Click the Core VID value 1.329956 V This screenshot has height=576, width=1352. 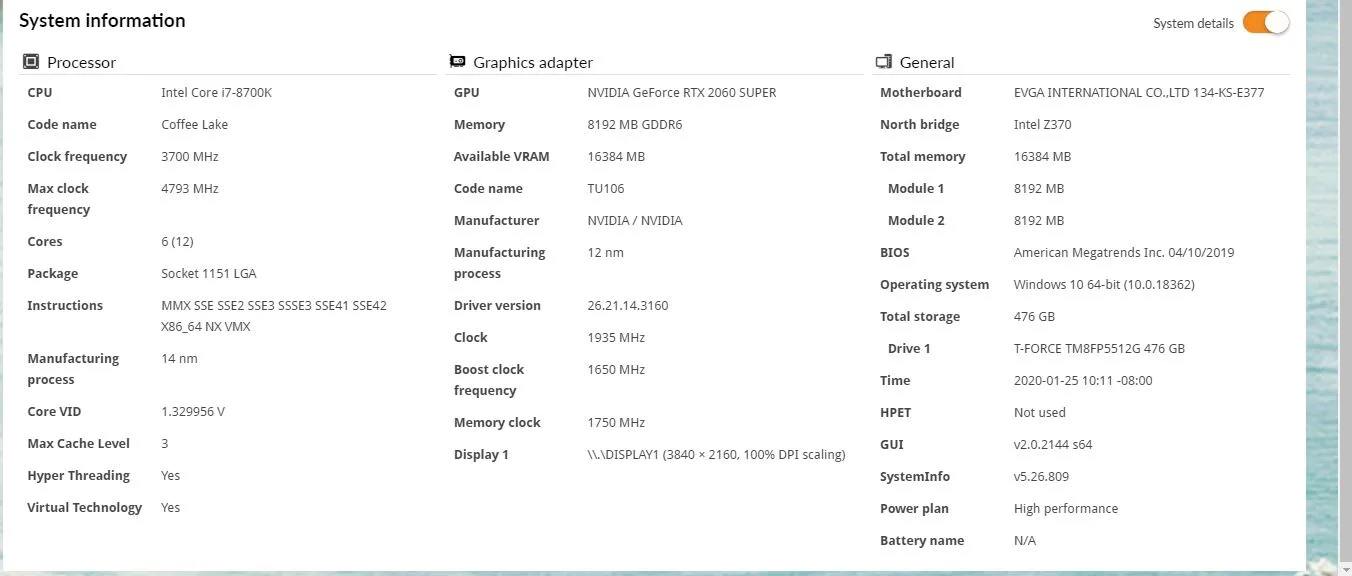(x=193, y=412)
